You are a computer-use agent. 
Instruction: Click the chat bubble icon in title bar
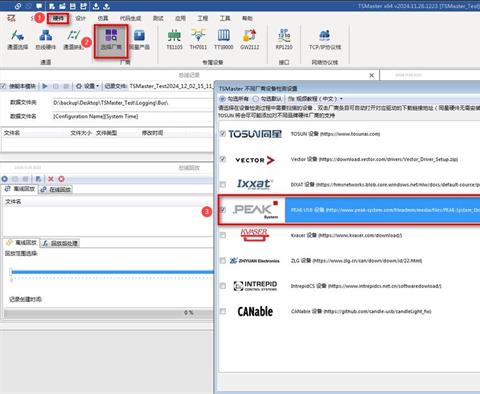click(39, 6)
